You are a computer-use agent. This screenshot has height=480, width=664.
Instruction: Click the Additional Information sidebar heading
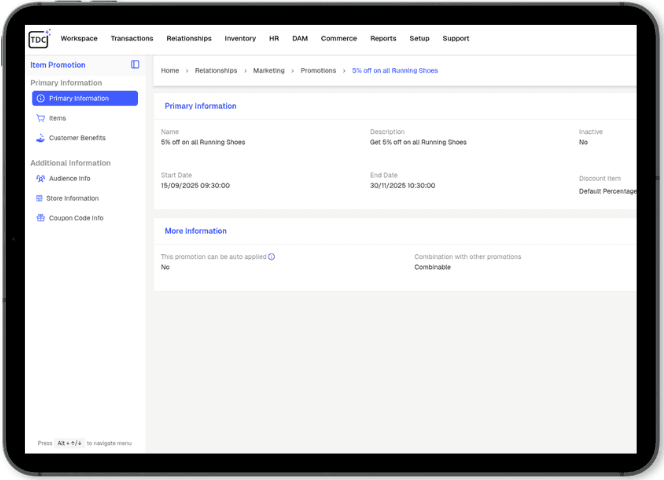[70, 163]
